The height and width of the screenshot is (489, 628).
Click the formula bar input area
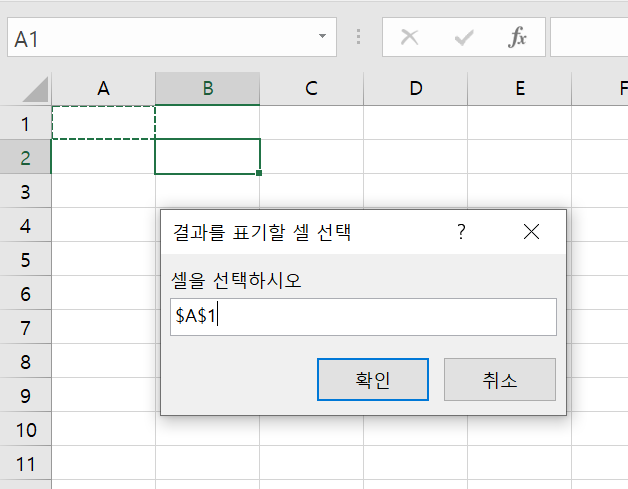[589, 37]
